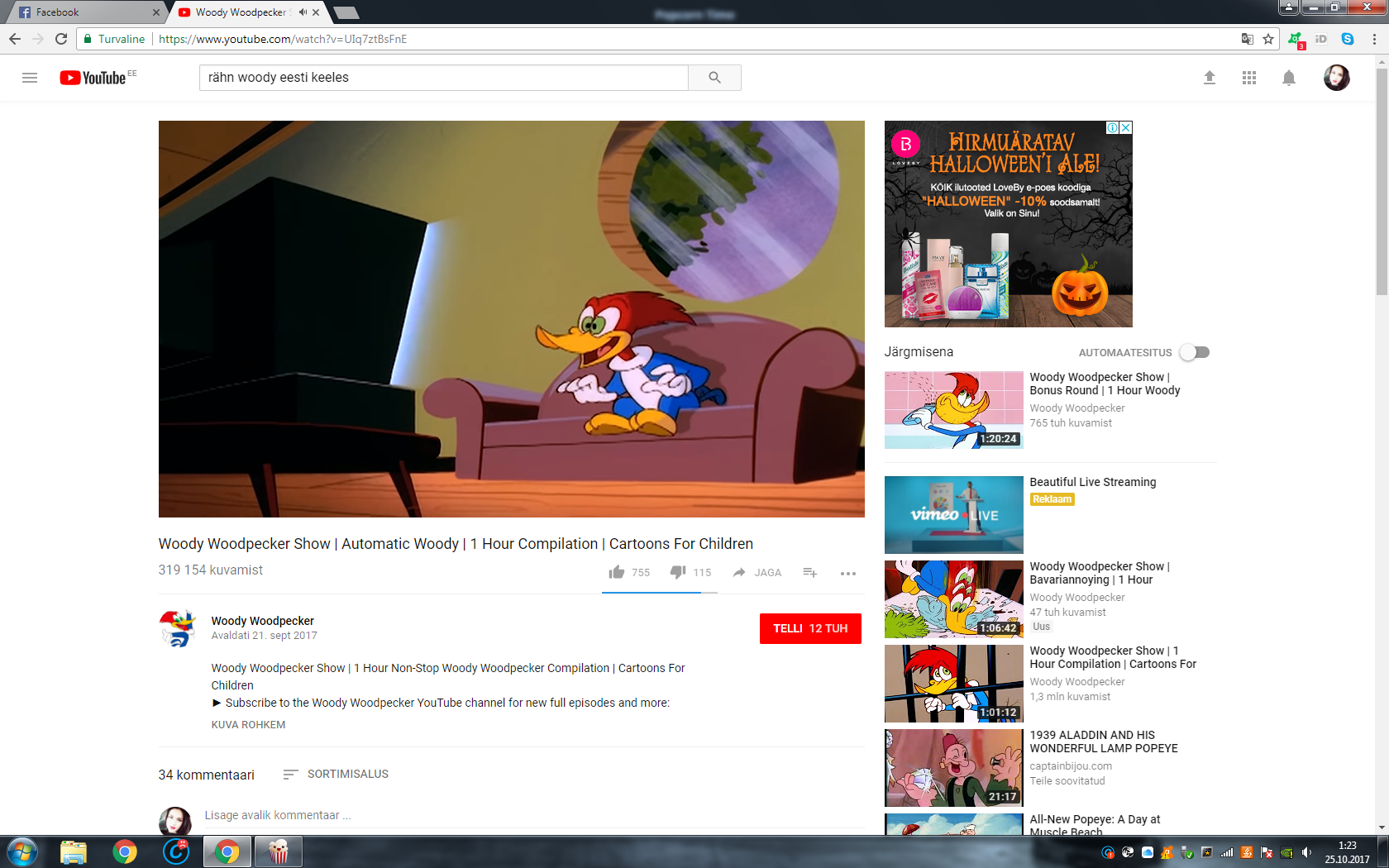1389x868 pixels.
Task: Toggle the AUTOMAATESITUS autoplay switch
Action: click(1195, 352)
